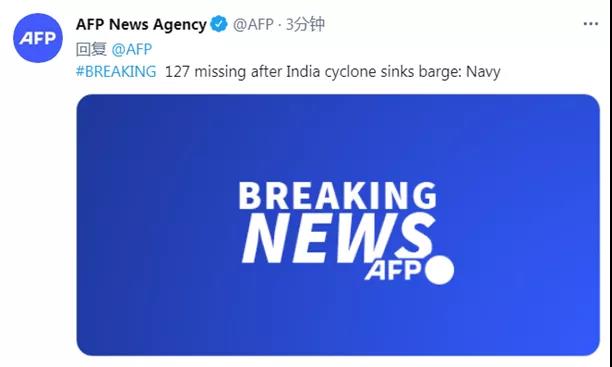Open the #BREAKING hashtag

point(116,72)
